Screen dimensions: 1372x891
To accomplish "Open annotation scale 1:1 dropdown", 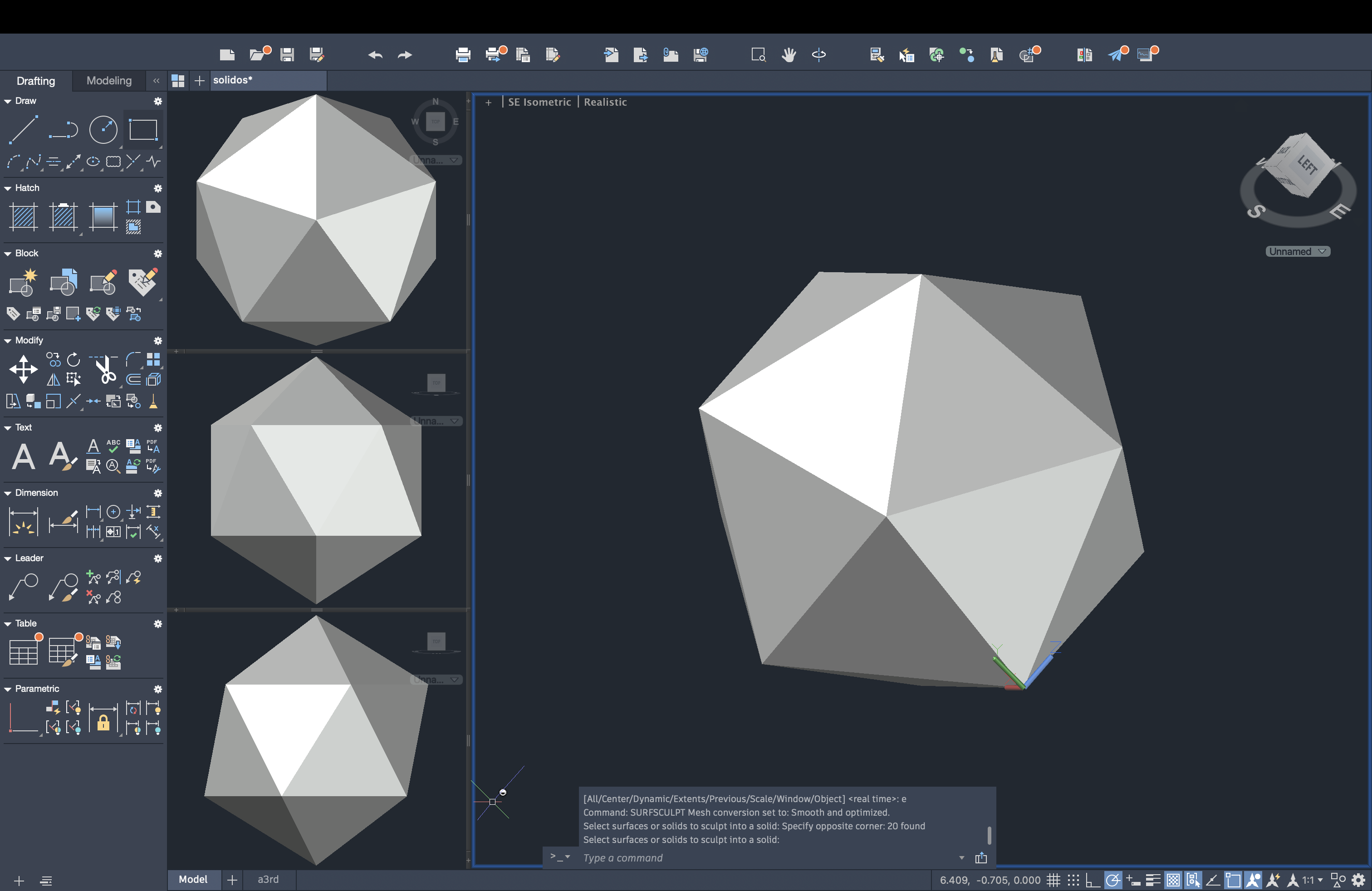I will (1313, 880).
